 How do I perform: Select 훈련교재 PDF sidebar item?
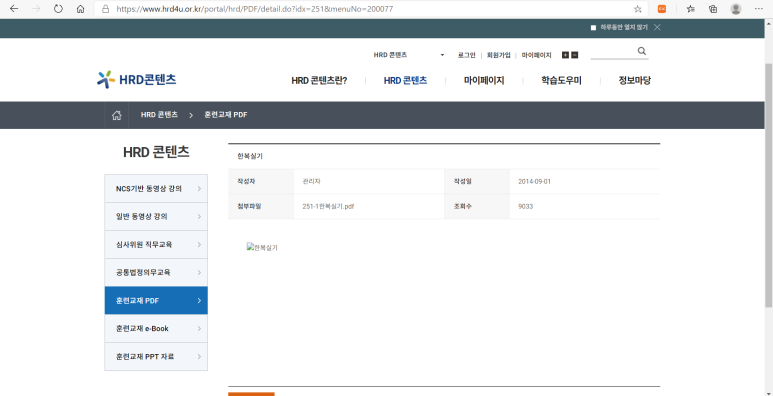click(156, 300)
